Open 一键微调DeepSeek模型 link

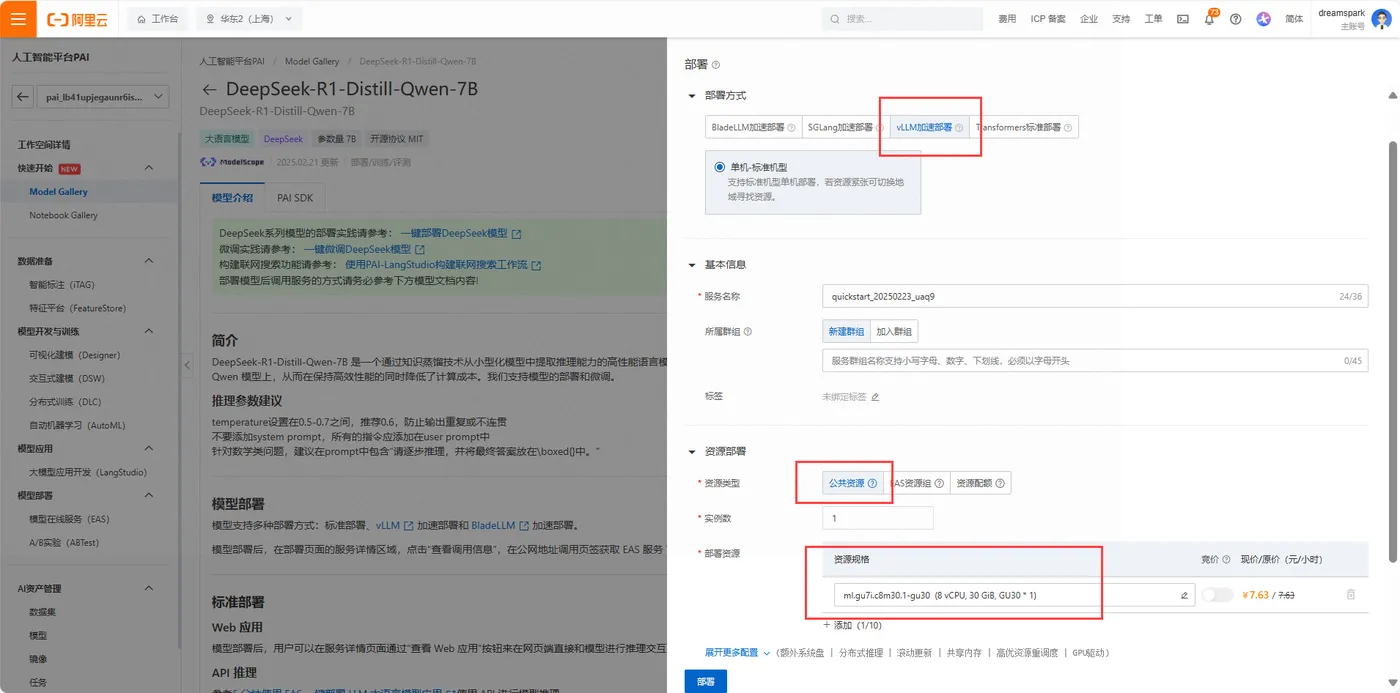click(x=357, y=249)
